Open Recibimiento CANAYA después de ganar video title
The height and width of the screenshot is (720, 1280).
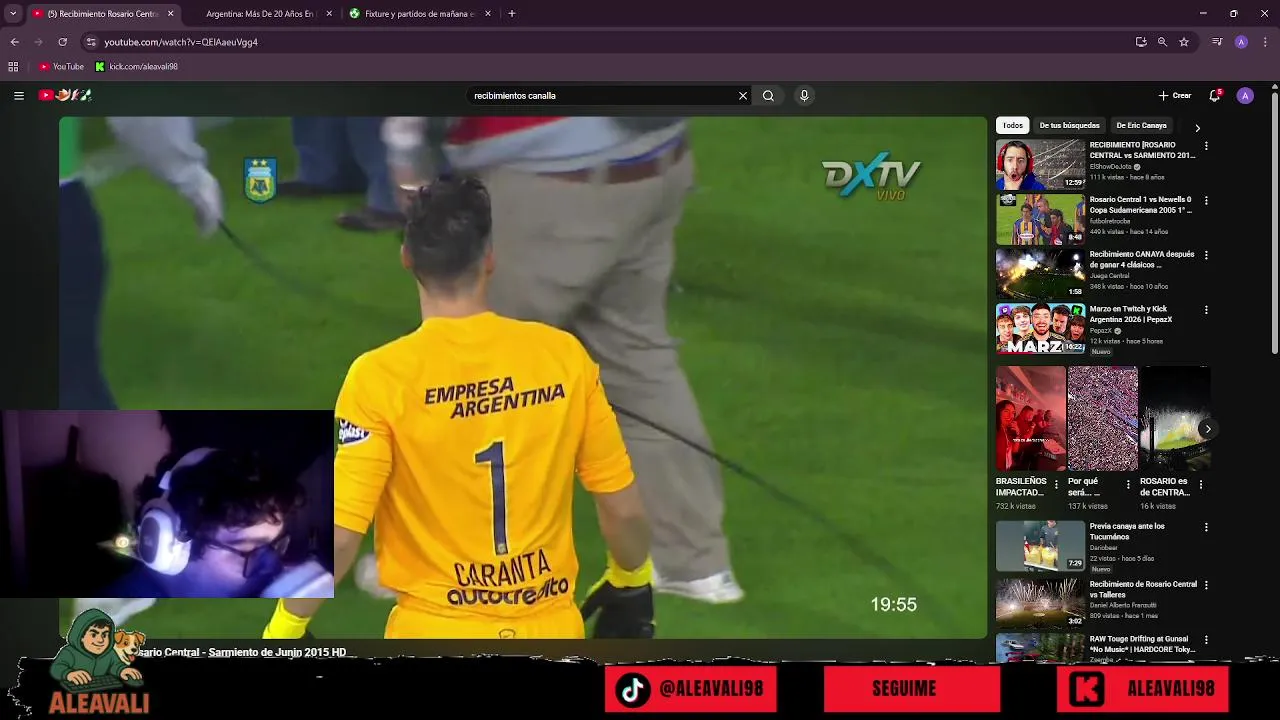(1142, 259)
